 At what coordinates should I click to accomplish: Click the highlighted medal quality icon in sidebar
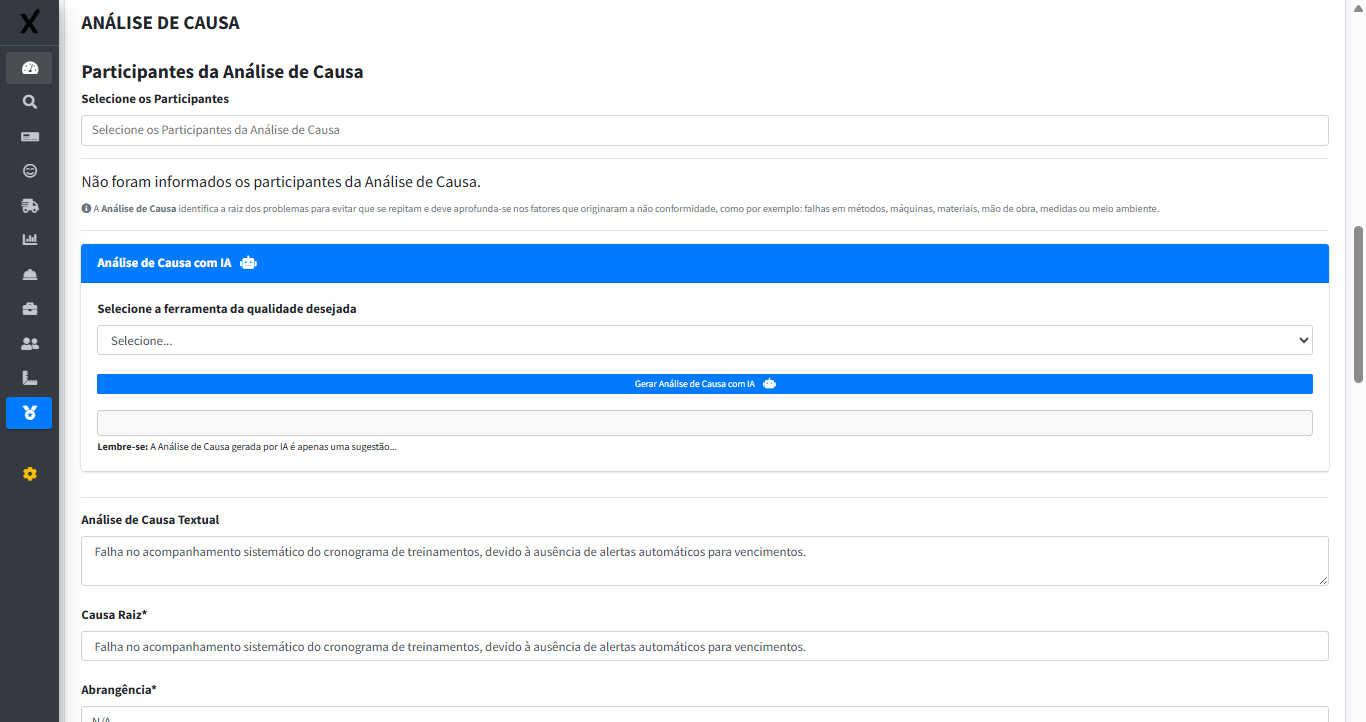point(29,413)
